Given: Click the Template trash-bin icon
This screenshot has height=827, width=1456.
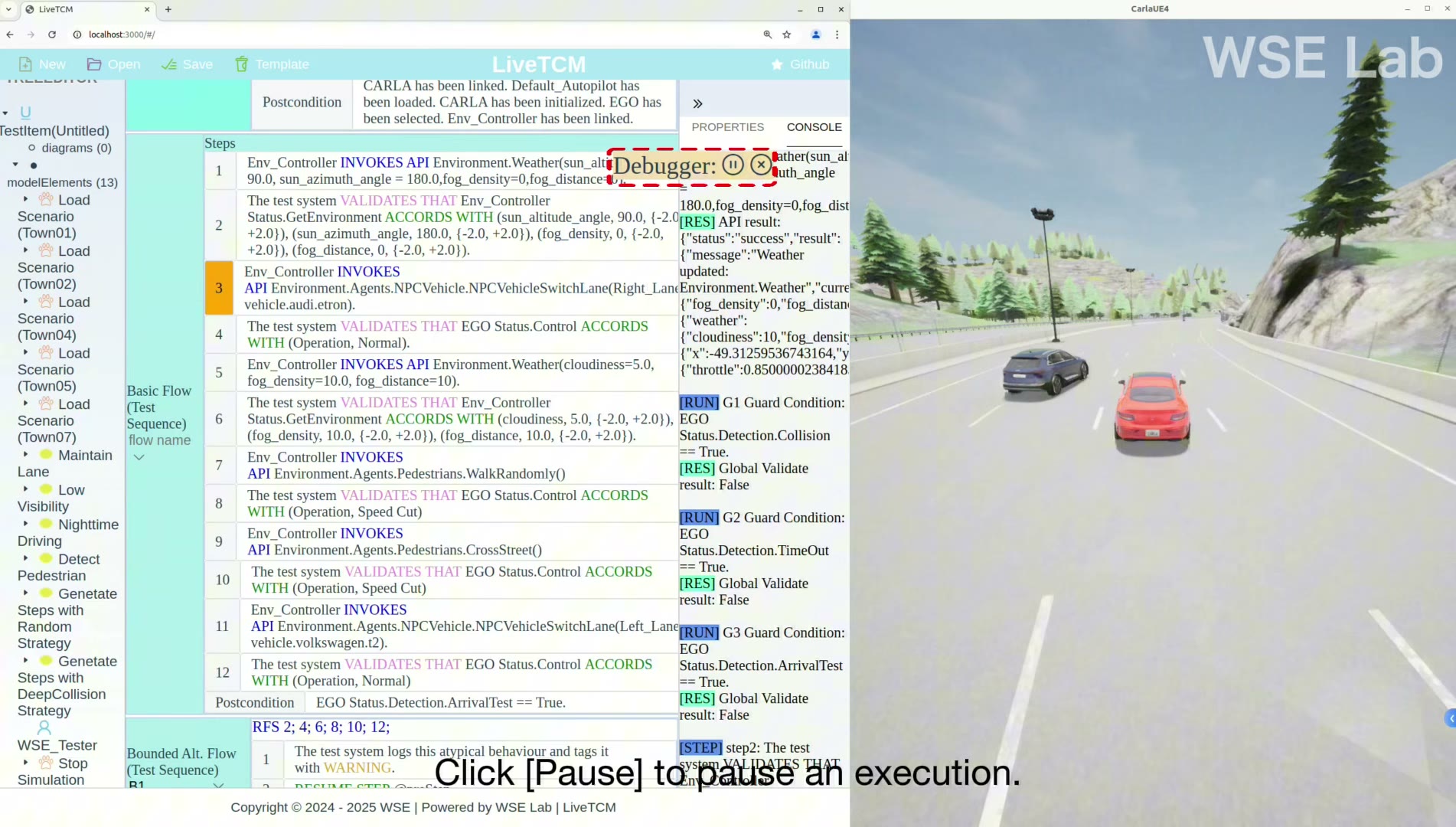Looking at the screenshot, I should [x=242, y=64].
